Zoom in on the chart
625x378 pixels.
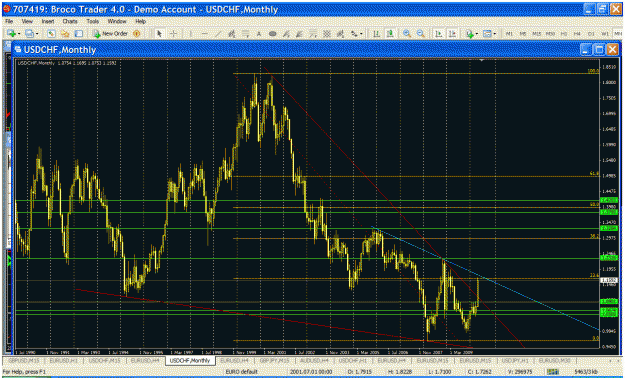point(407,34)
